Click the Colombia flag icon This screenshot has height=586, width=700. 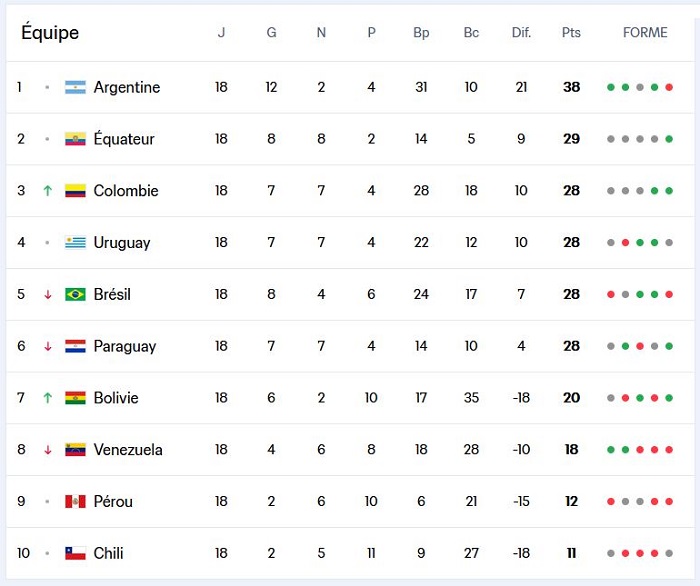[75, 191]
